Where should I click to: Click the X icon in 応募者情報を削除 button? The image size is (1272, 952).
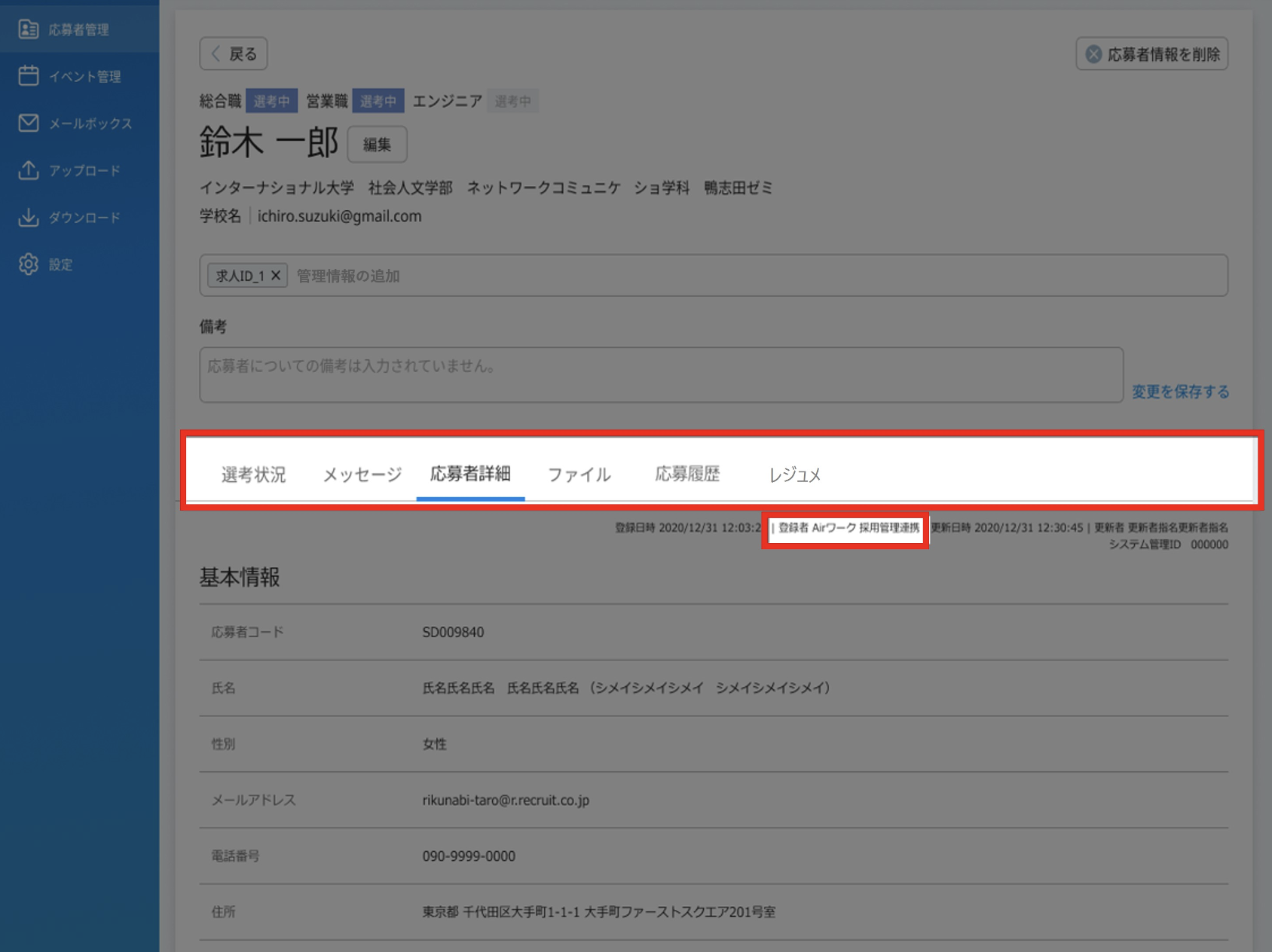(1093, 54)
